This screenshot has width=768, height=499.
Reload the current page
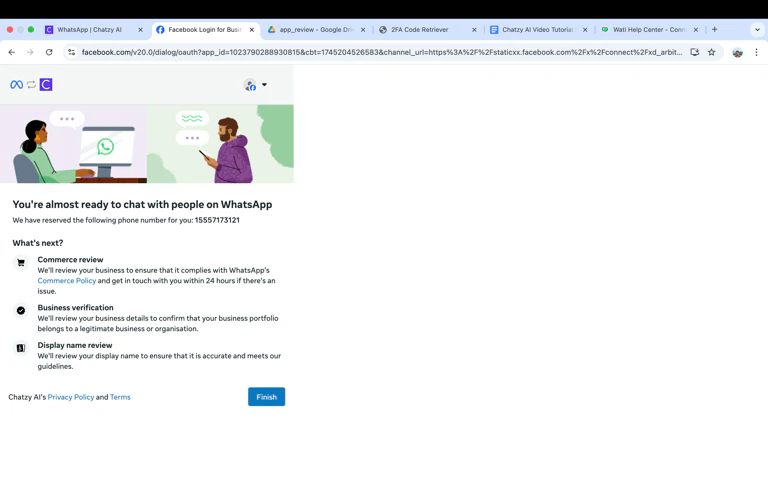pyautogui.click(x=49, y=52)
